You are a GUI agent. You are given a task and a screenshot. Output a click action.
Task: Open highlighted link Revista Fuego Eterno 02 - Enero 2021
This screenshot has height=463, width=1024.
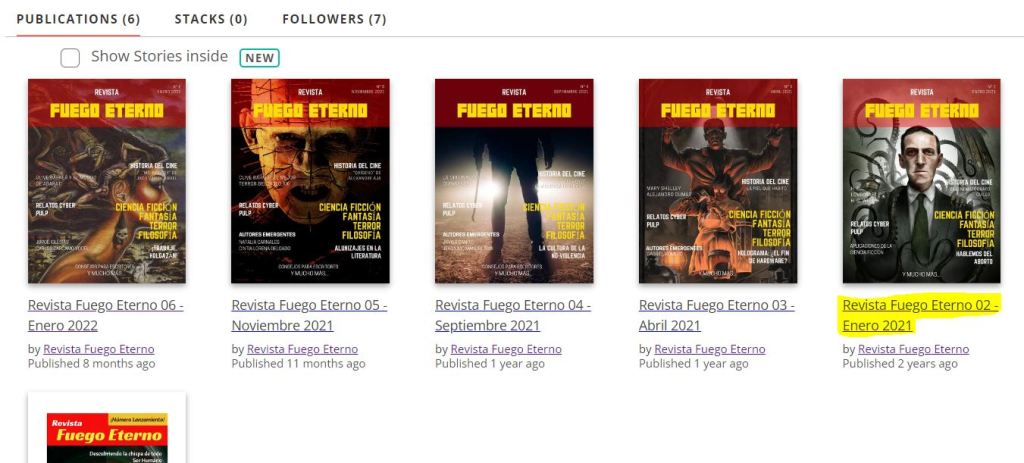pyautogui.click(x=921, y=315)
